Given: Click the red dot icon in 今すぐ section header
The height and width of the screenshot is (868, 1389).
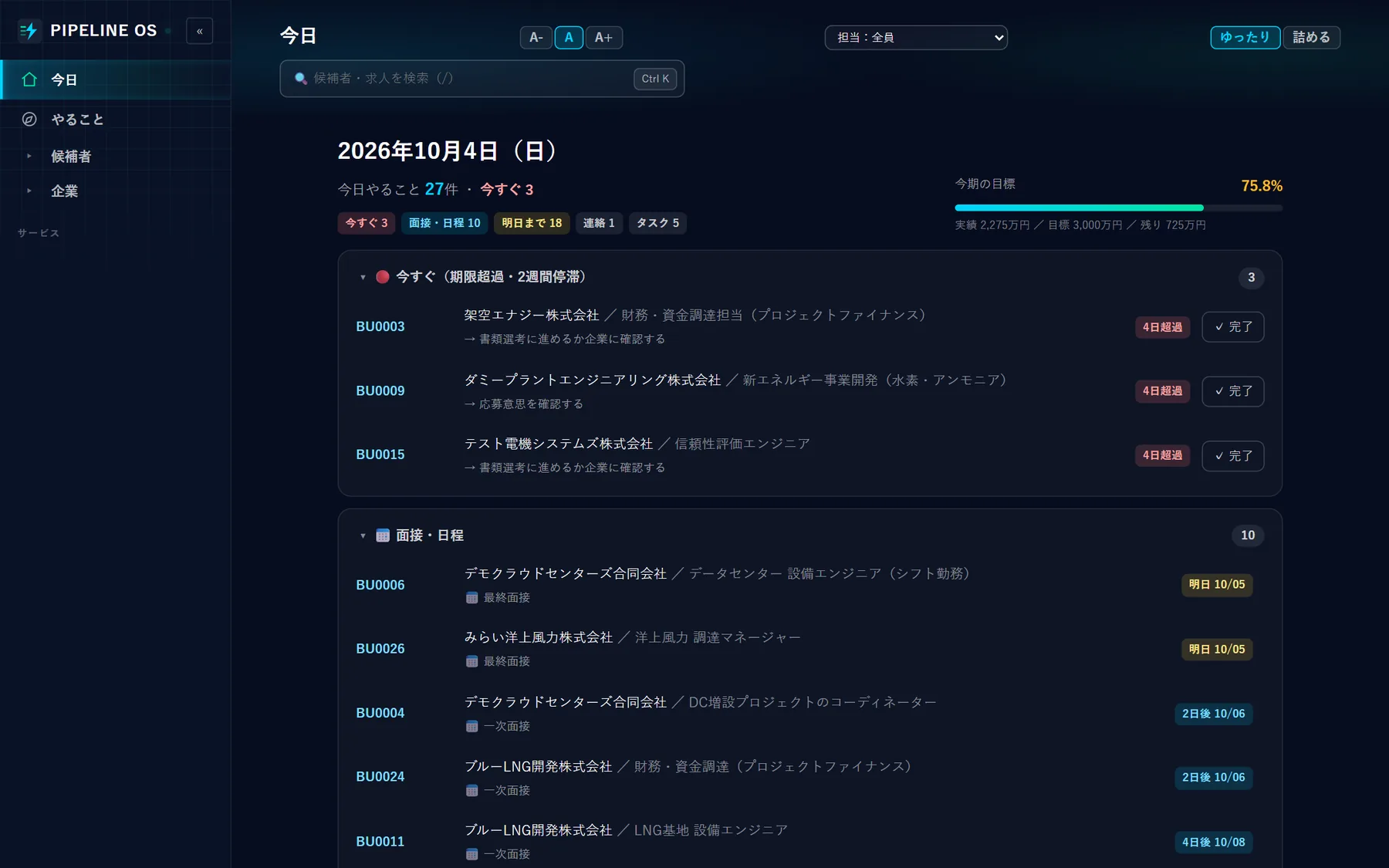Looking at the screenshot, I should coord(382,276).
